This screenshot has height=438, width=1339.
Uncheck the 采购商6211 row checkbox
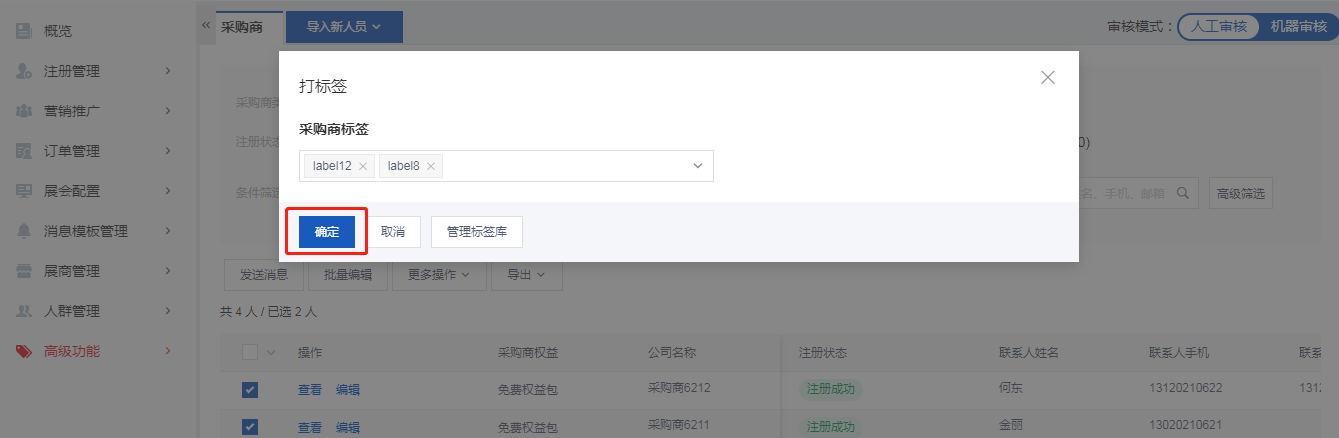250,427
